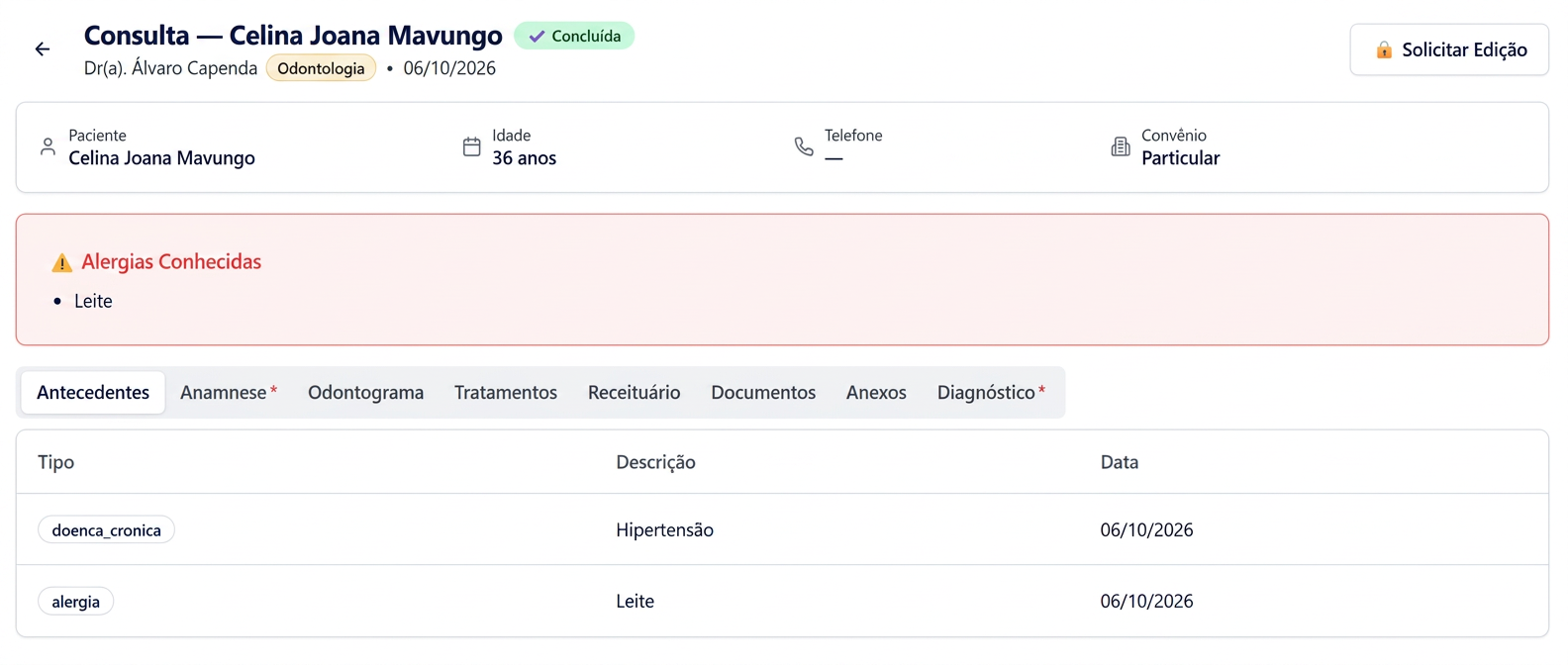Open the Documentos tab

point(763,393)
